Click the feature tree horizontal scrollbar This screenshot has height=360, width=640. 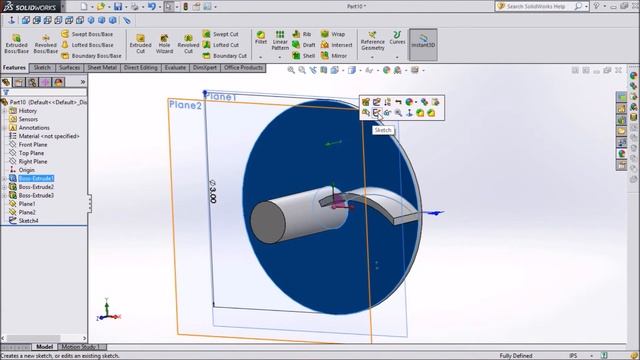coord(44,338)
